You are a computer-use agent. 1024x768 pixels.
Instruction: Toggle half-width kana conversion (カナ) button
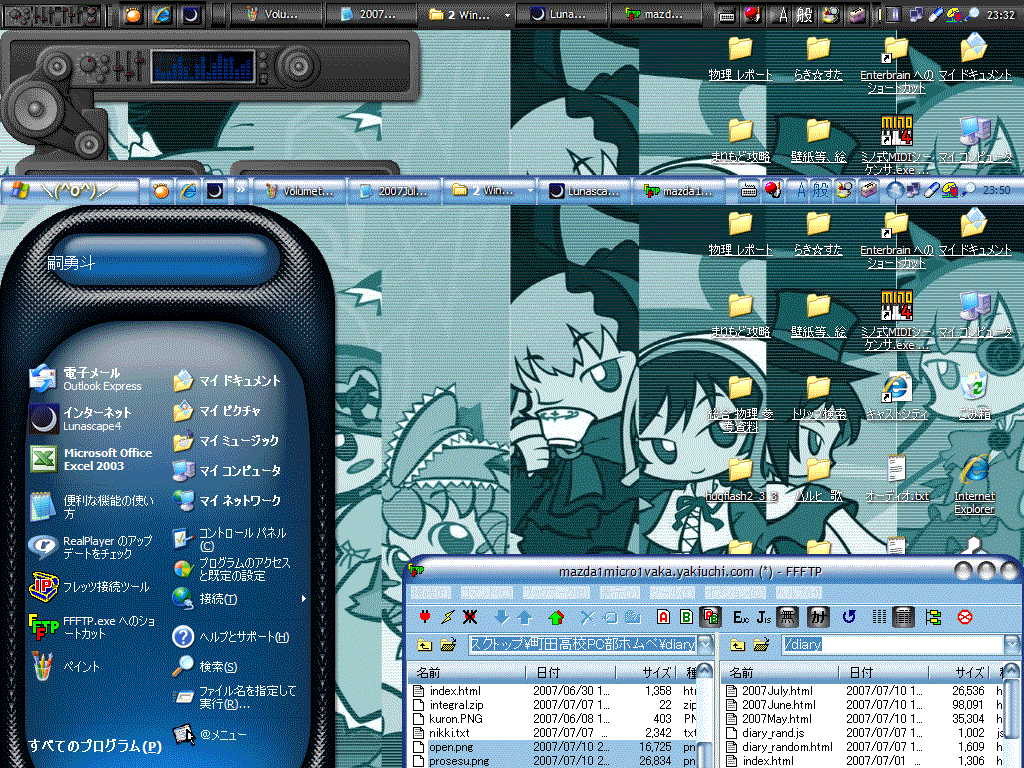818,617
